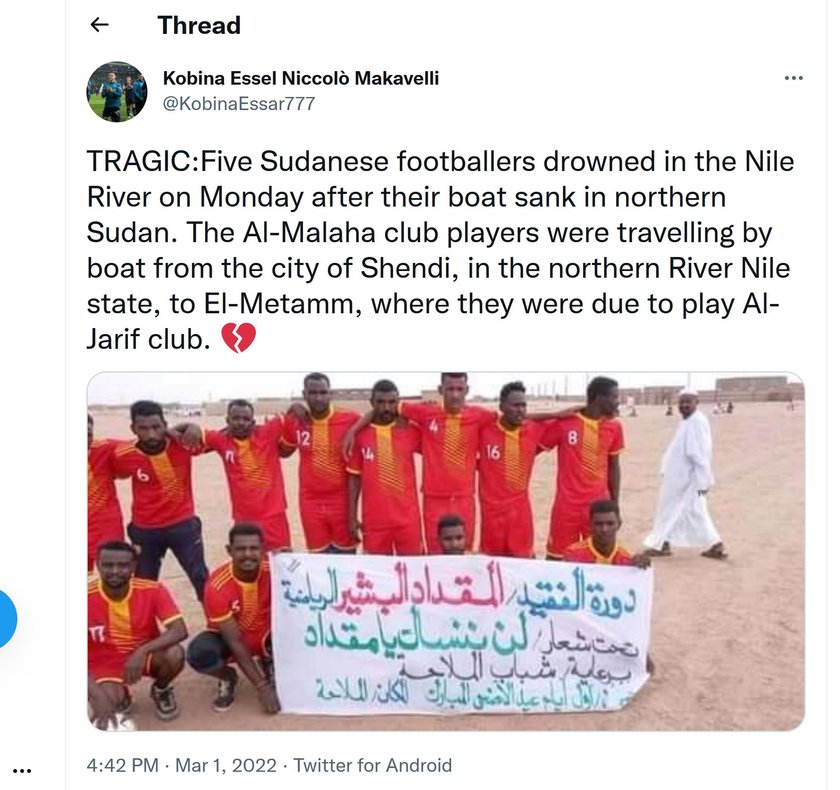Click the Thread header title
Screen dimensions: 840x790
click(x=199, y=25)
